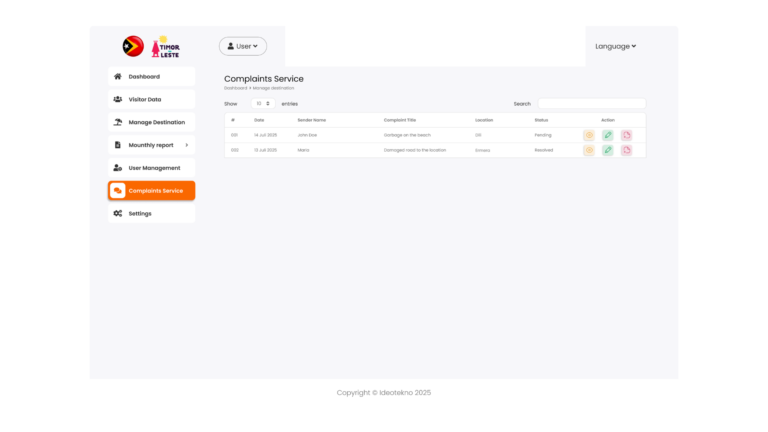Sort table by Date column header
The image size is (768, 432).
point(259,120)
